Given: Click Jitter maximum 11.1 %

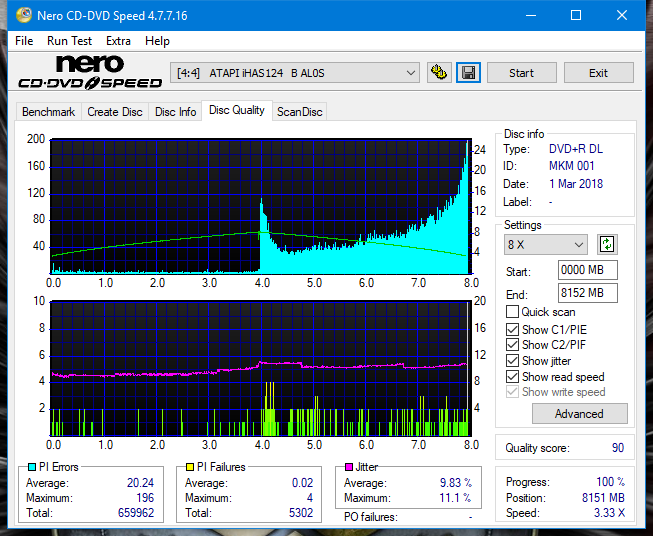Looking at the screenshot, I should click(x=455, y=497).
